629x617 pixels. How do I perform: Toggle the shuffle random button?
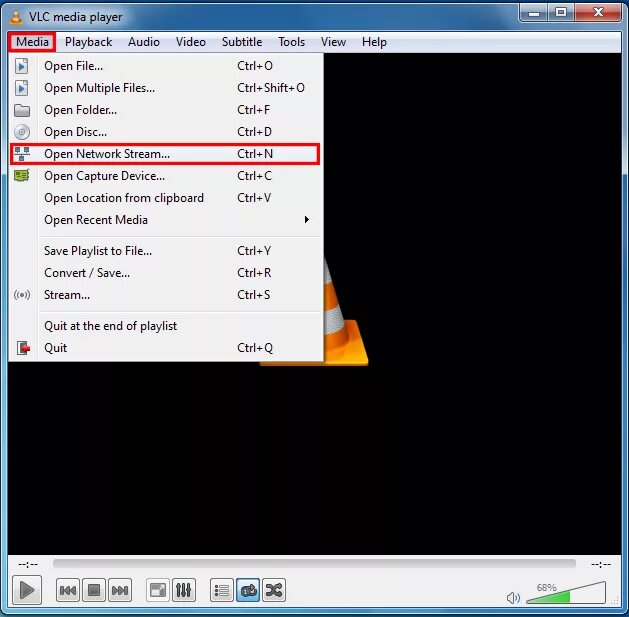click(274, 590)
